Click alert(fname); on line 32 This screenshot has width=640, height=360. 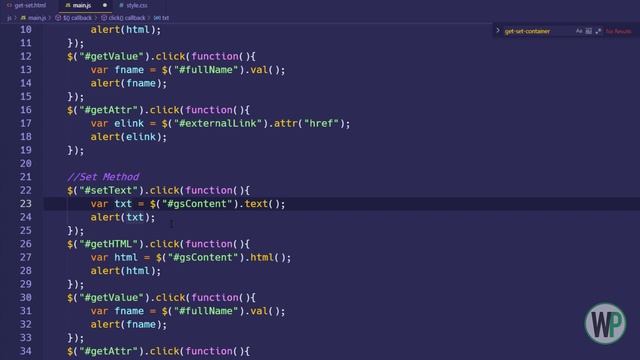pos(129,324)
